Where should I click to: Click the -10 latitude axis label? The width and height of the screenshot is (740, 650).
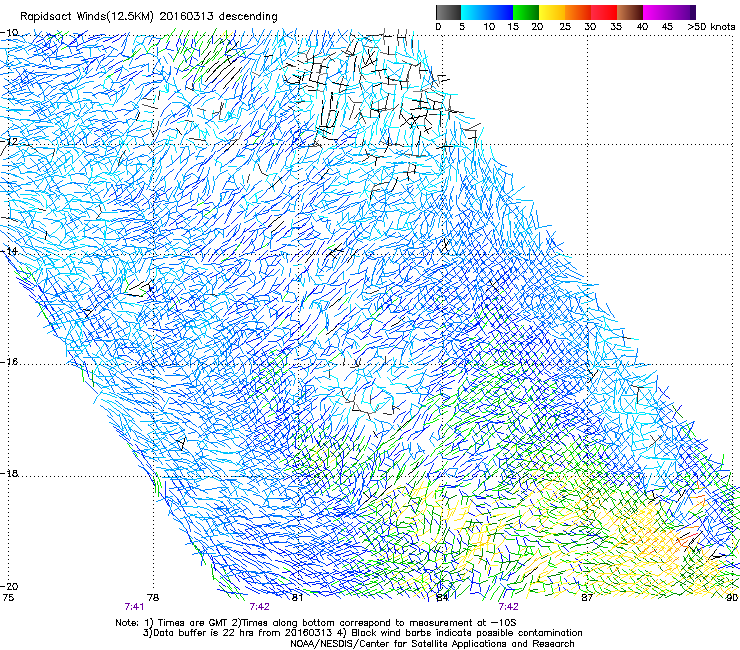pyautogui.click(x=9, y=33)
